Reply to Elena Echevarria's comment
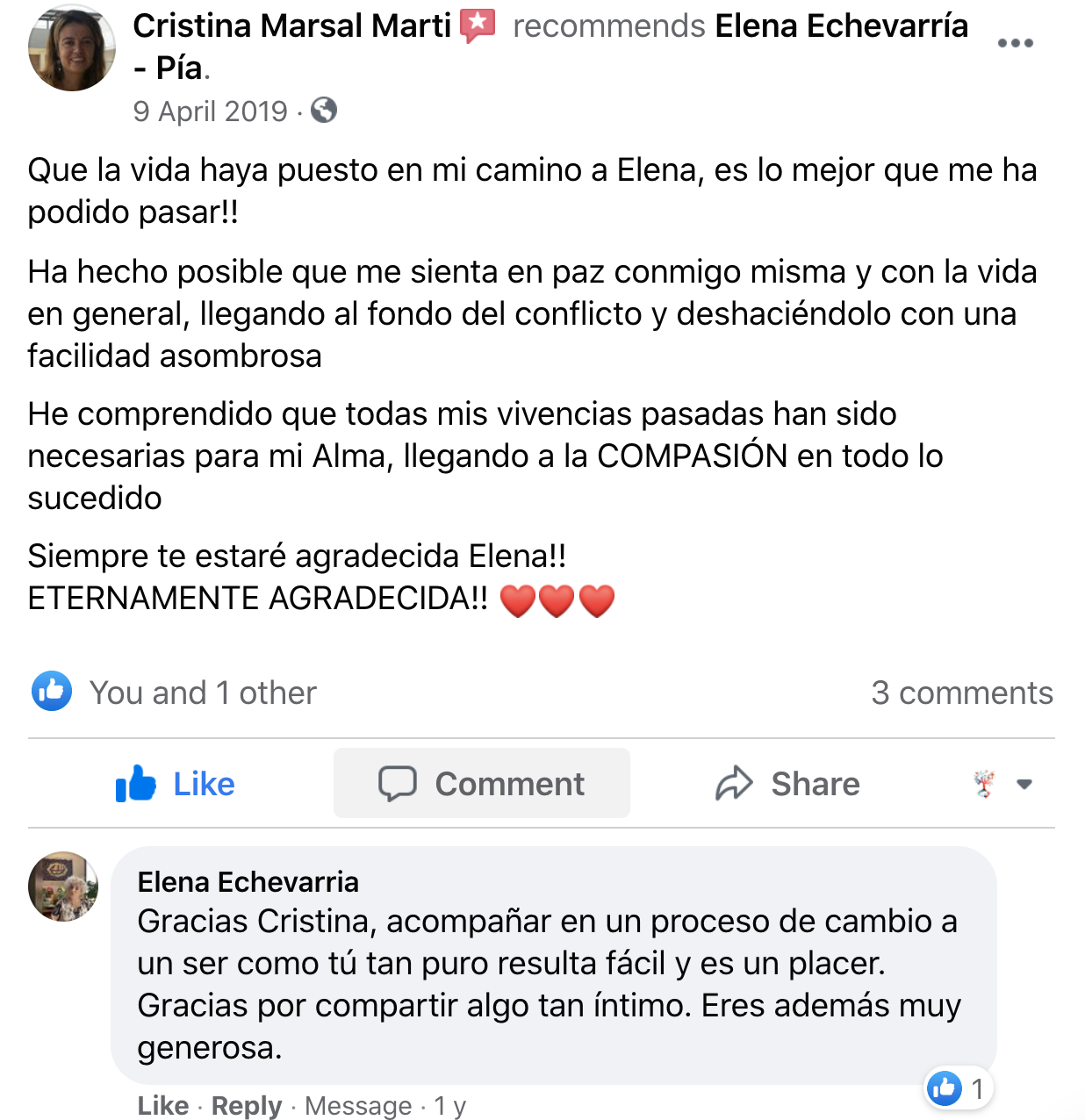This screenshot has height=1120, width=1085. pyautogui.click(x=247, y=1105)
